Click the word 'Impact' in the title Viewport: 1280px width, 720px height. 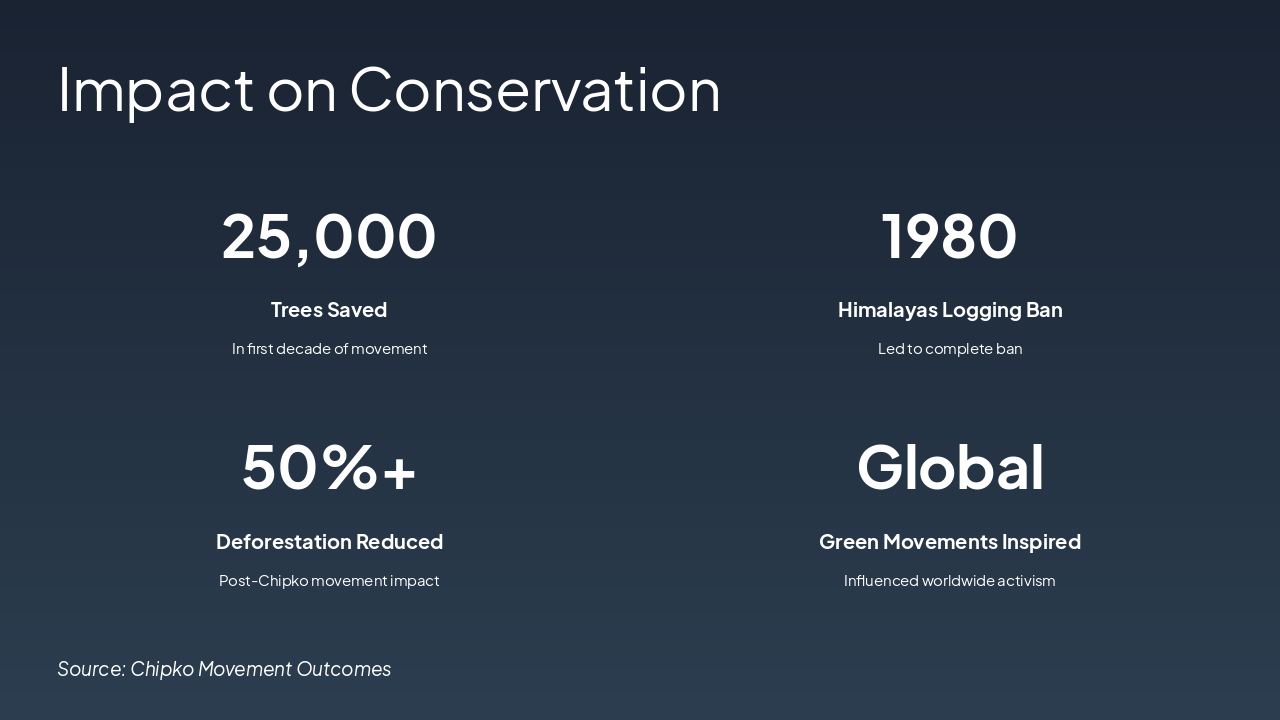156,89
